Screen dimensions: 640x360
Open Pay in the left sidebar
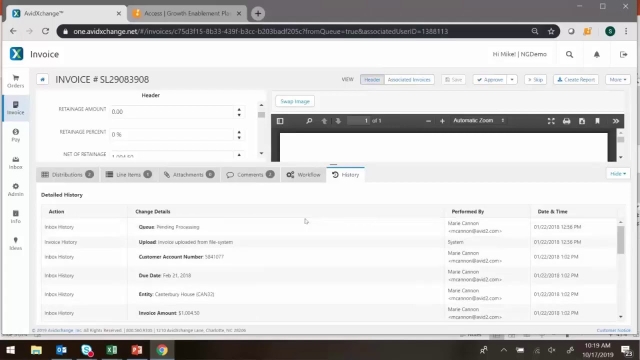pos(16,135)
